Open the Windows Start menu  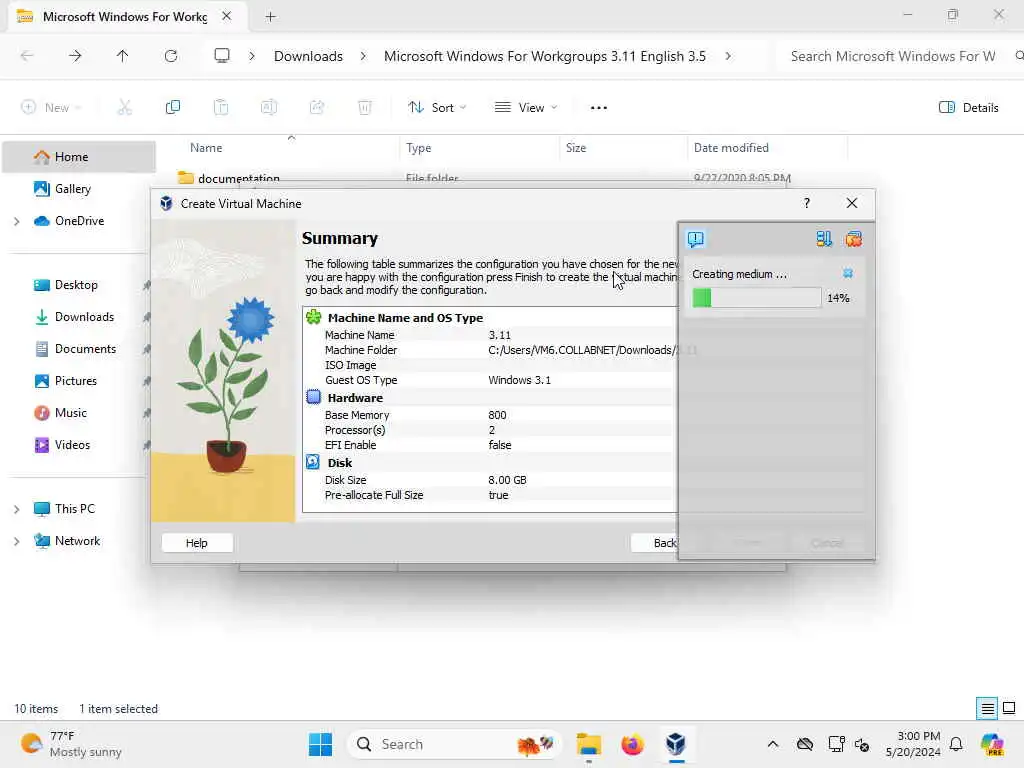320,744
